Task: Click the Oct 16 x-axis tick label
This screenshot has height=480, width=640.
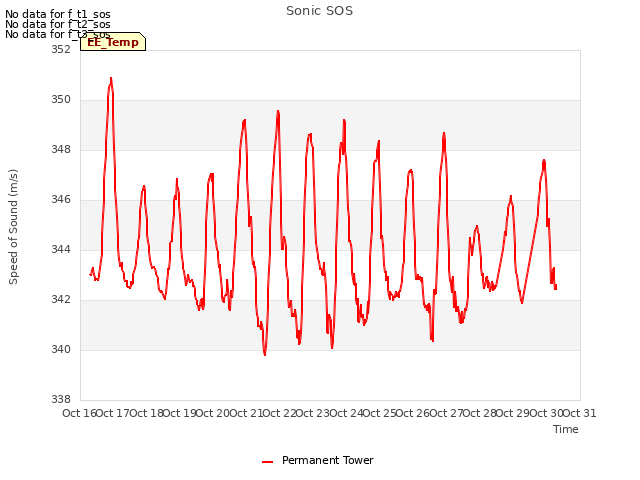Action: pos(79,413)
